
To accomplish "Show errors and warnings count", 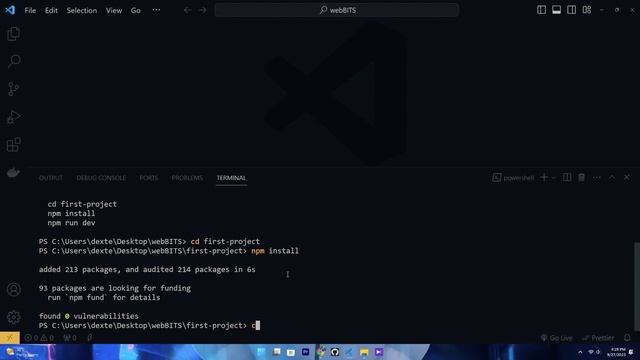I will (39, 338).
